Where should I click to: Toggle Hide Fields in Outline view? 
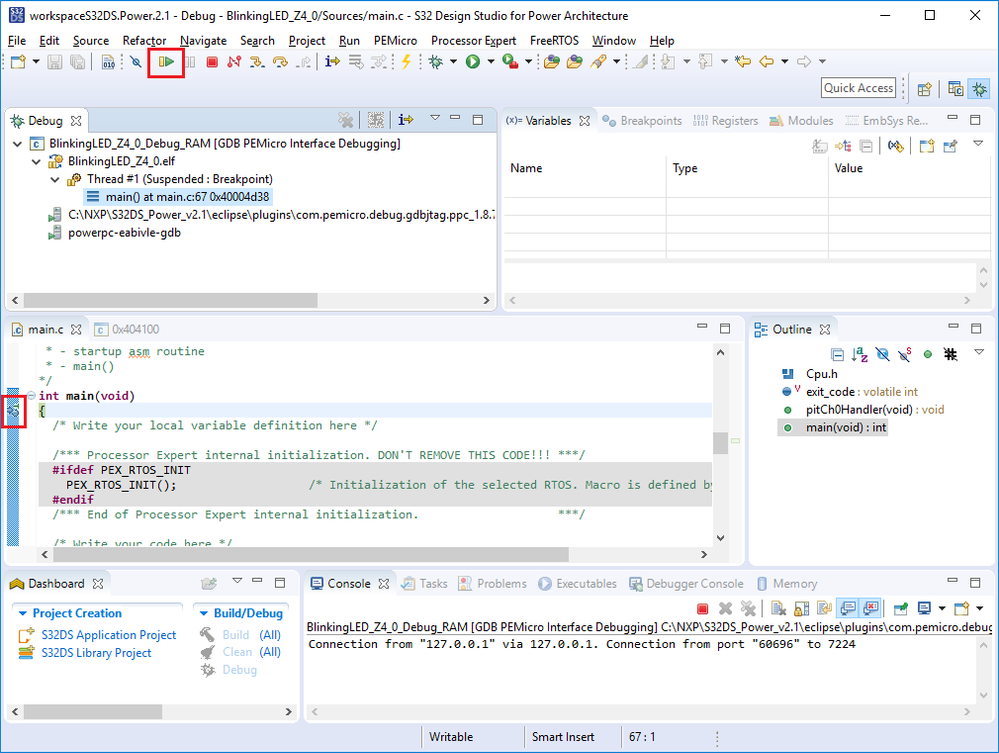point(882,354)
